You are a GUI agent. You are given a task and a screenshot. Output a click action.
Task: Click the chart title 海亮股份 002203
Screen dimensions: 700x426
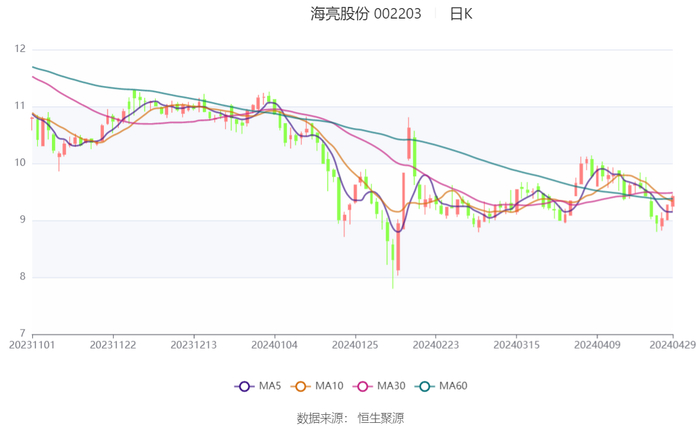(x=367, y=14)
